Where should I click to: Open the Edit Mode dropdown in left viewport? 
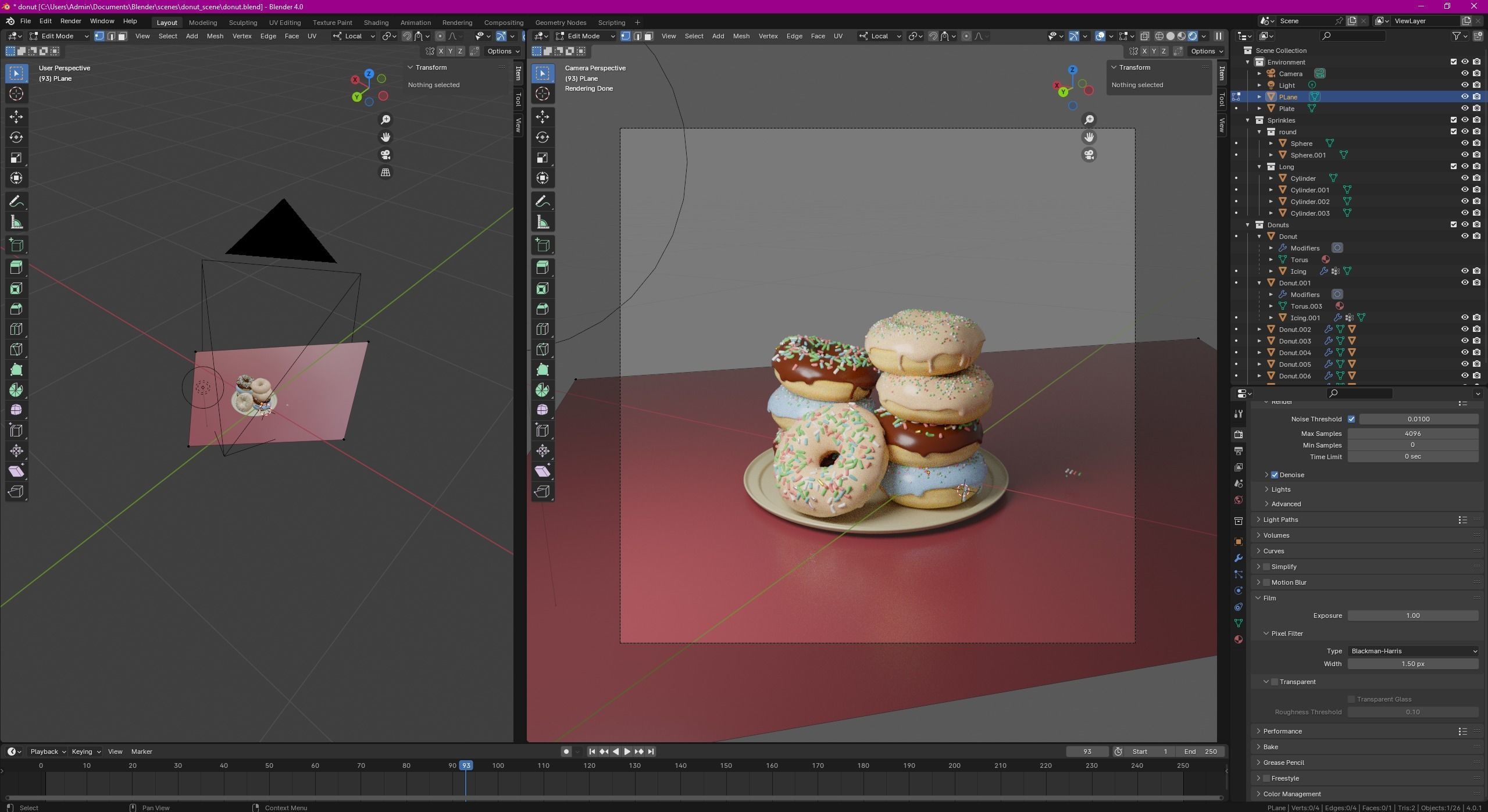59,36
